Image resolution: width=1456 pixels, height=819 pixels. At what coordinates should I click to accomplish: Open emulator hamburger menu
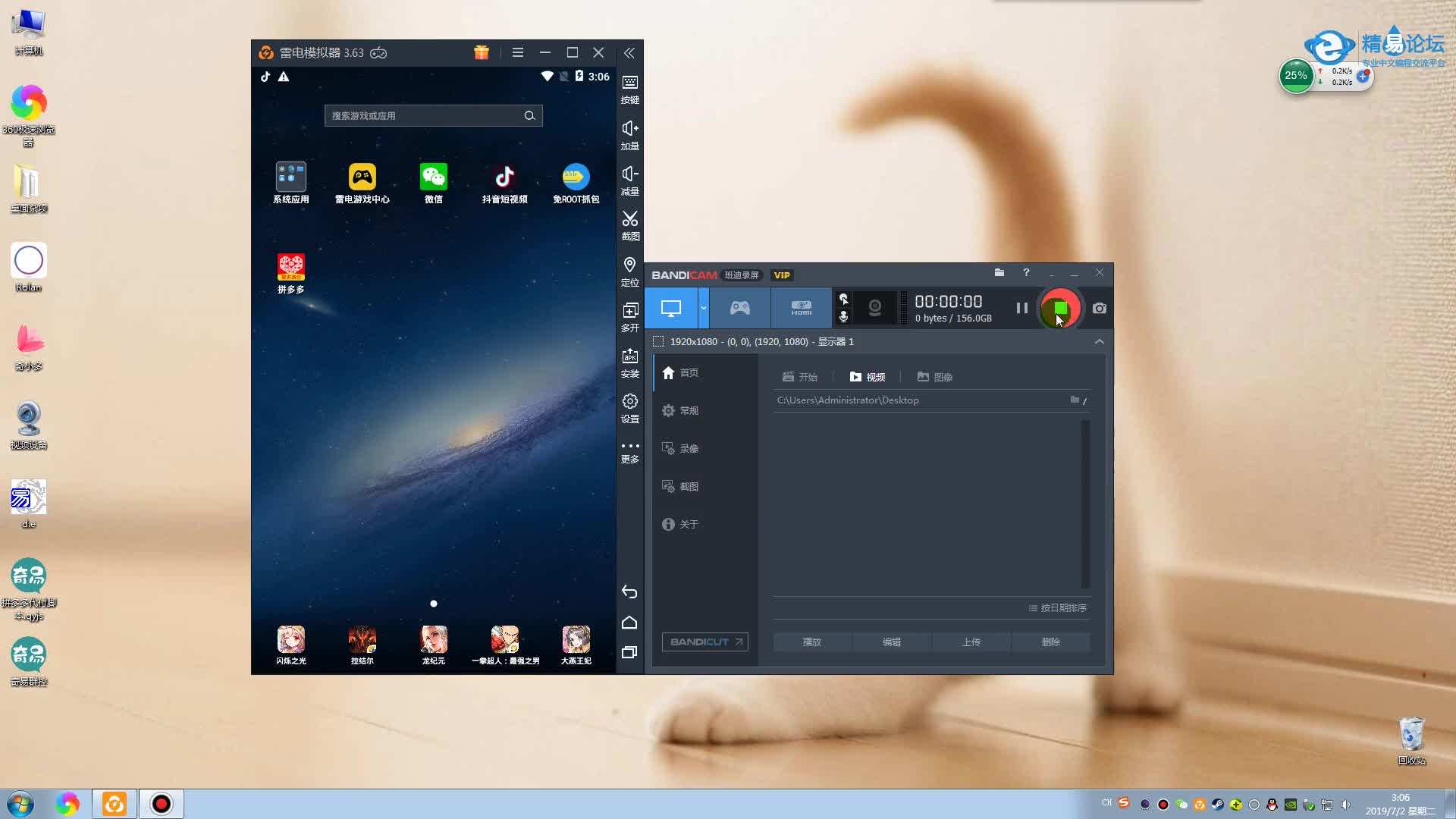(x=518, y=52)
